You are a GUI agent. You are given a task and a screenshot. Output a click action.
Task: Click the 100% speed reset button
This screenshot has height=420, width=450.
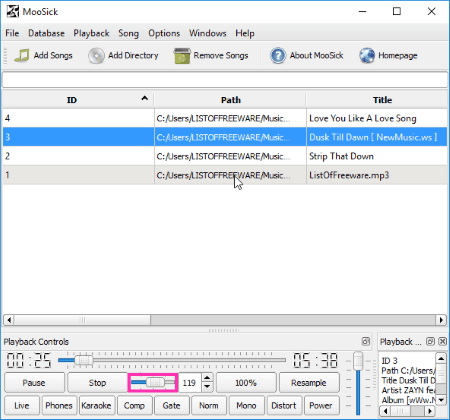pyautogui.click(x=246, y=383)
